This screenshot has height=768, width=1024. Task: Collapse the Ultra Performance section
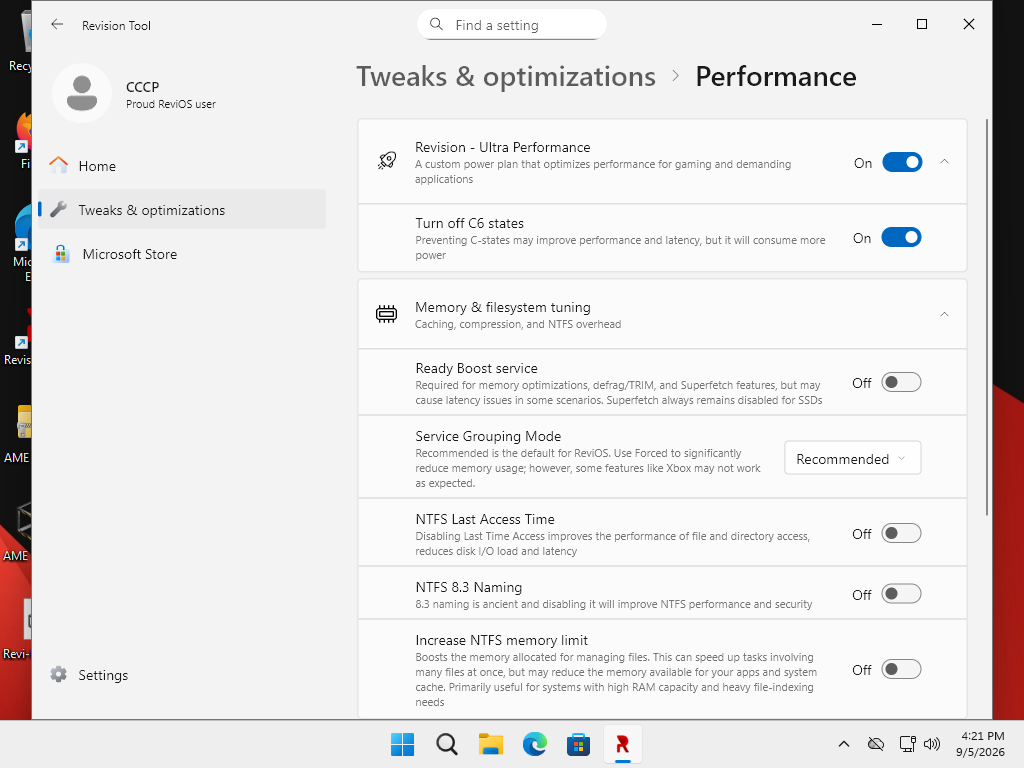click(x=944, y=161)
